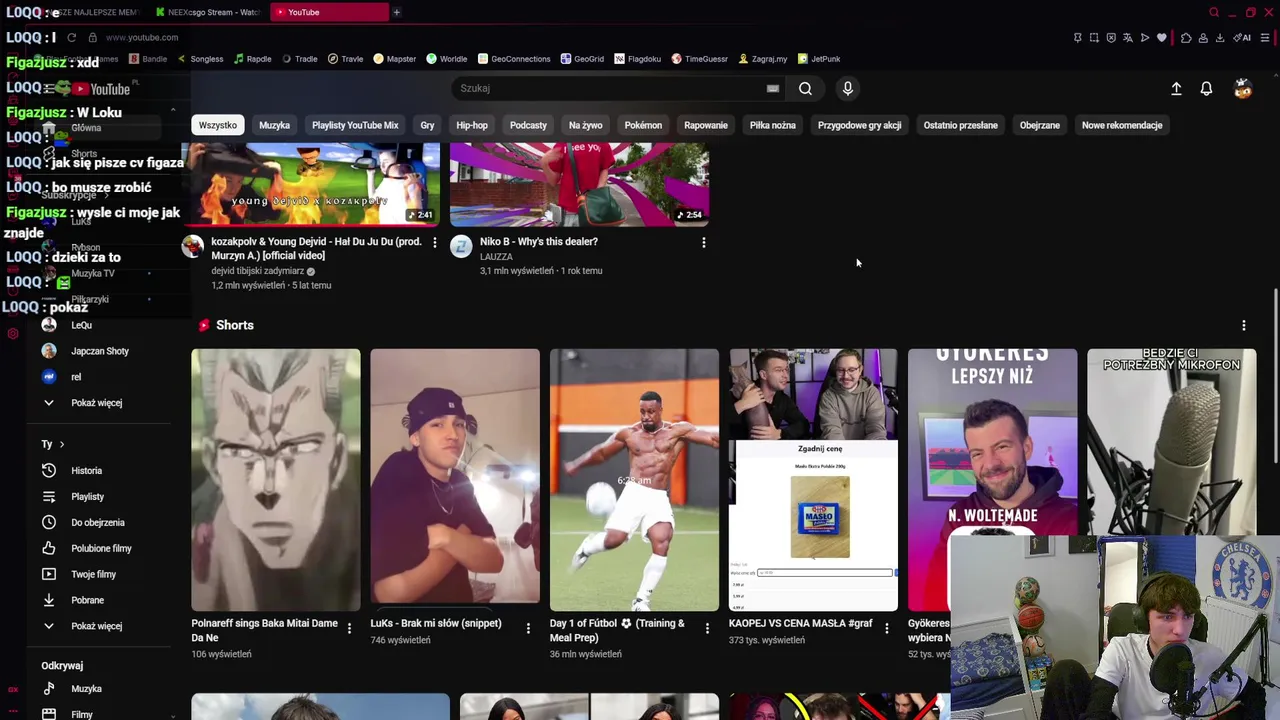Screen dimensions: 1280x720
Task: Open the GeoGrid bookmark
Action: [582, 59]
